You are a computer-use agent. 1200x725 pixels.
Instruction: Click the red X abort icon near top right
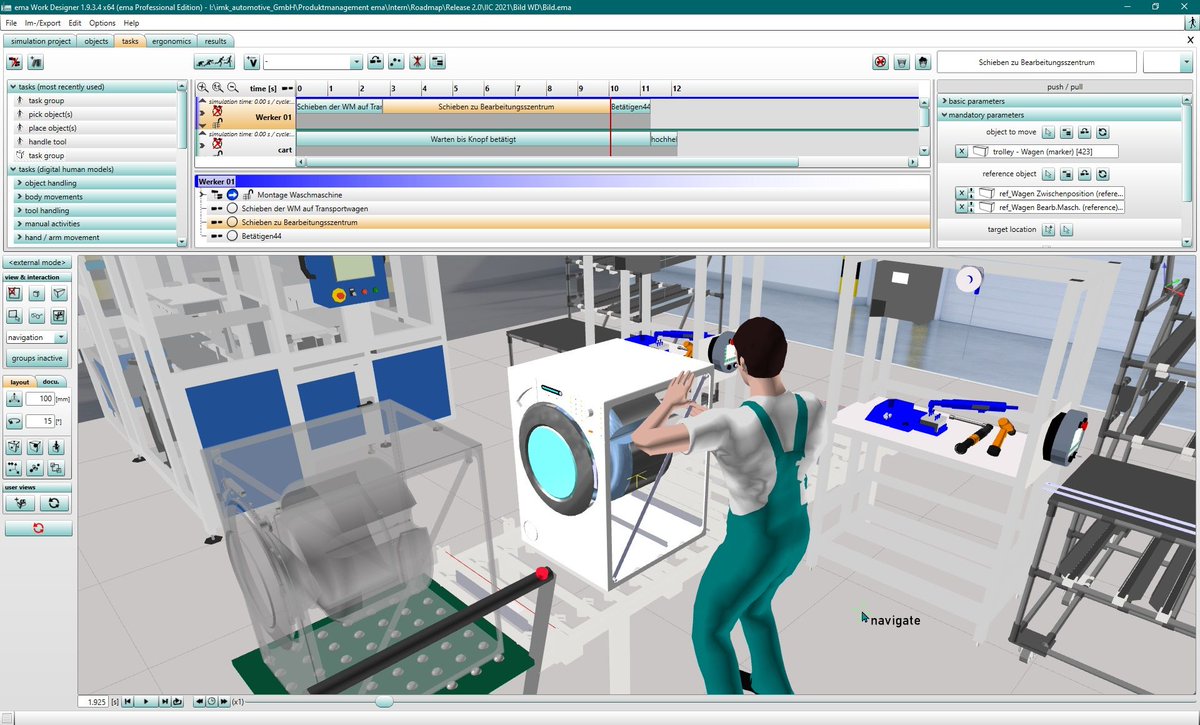(x=880, y=62)
